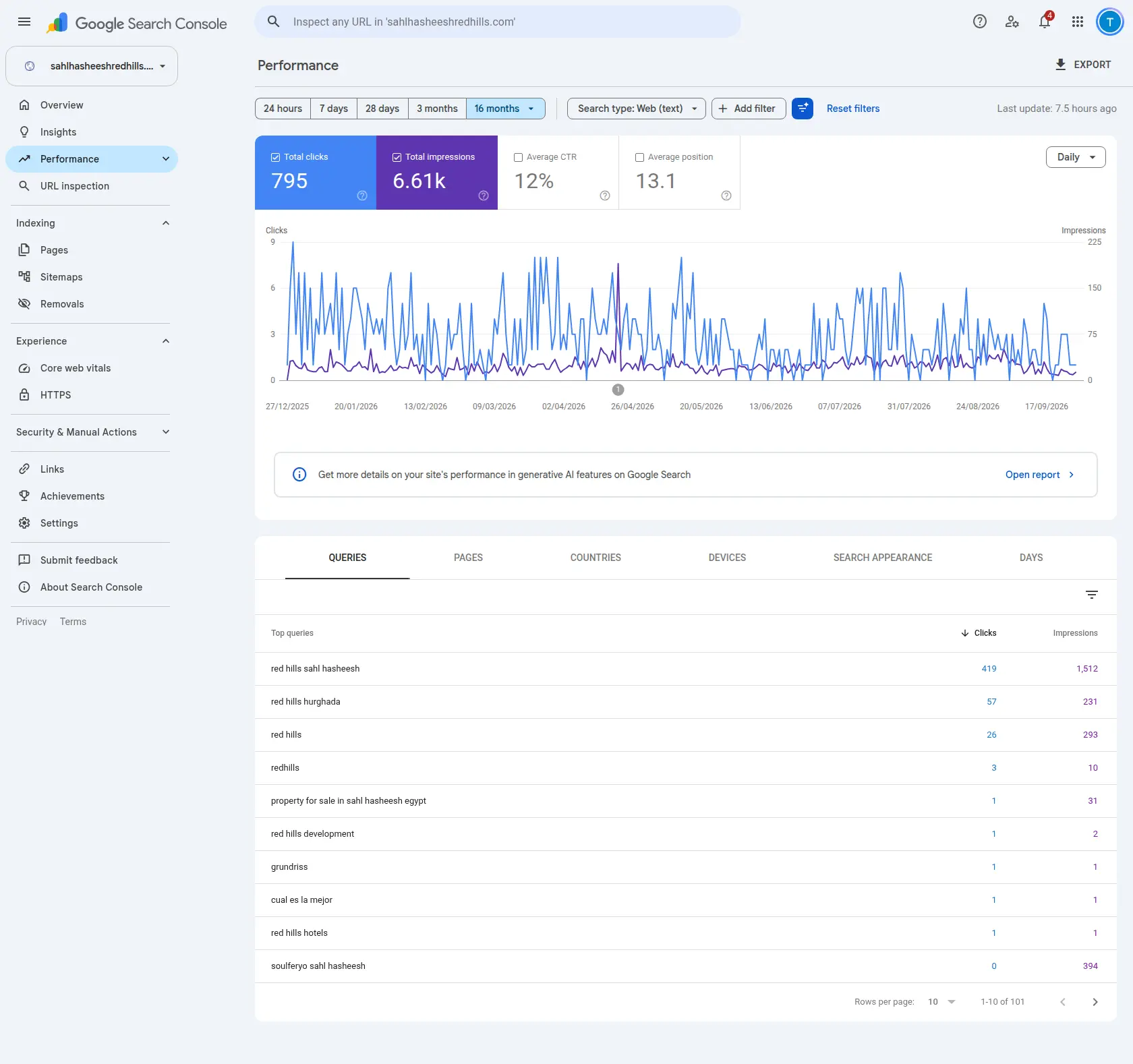1133x1064 pixels.
Task: Enable the Average CTR metric
Action: (x=558, y=173)
